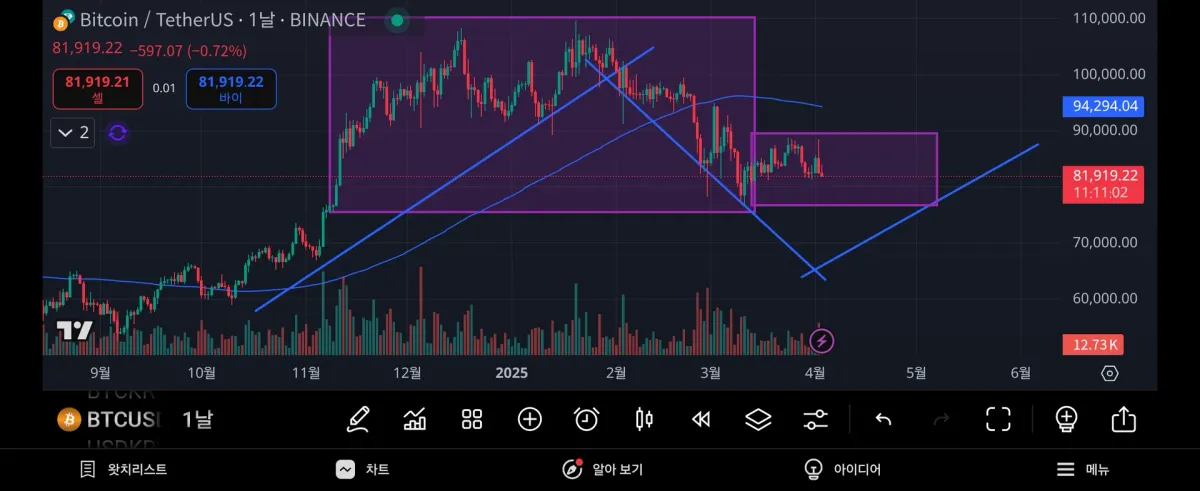Open the layout grid templates icon

472,419
